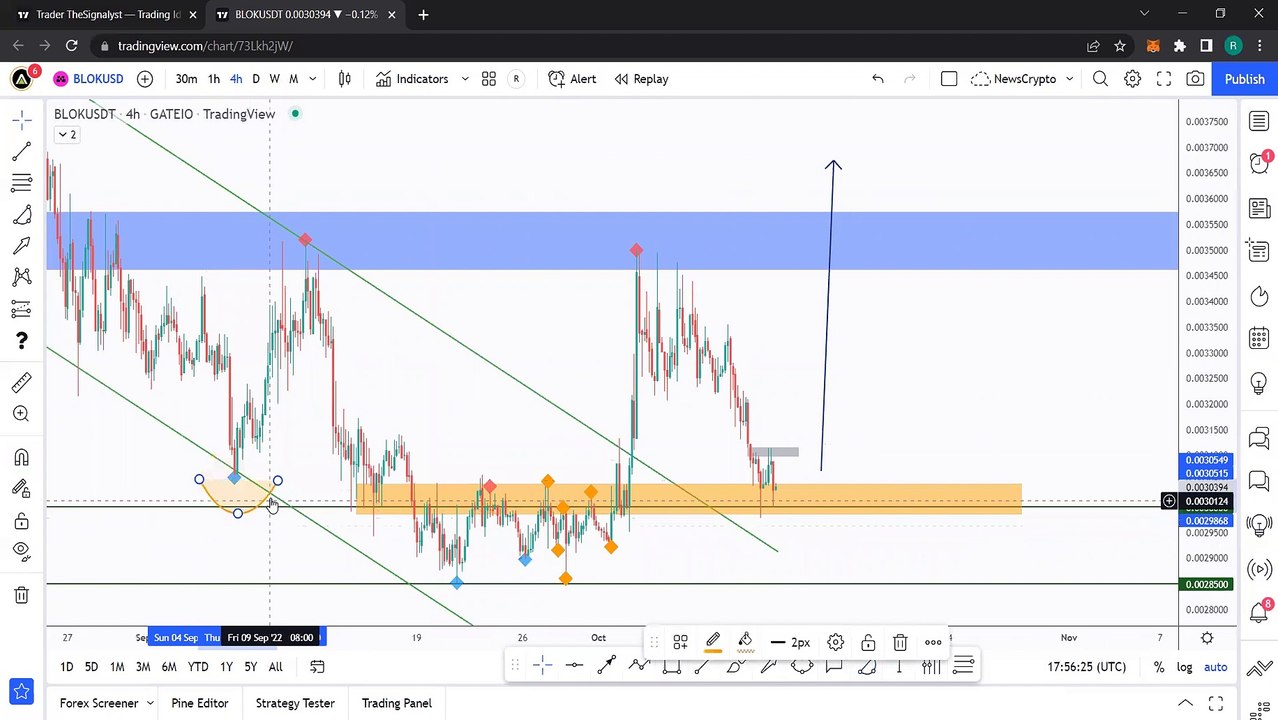Open the chart patterns tool
Viewport: 1278px width, 720px height.
(x=21, y=277)
